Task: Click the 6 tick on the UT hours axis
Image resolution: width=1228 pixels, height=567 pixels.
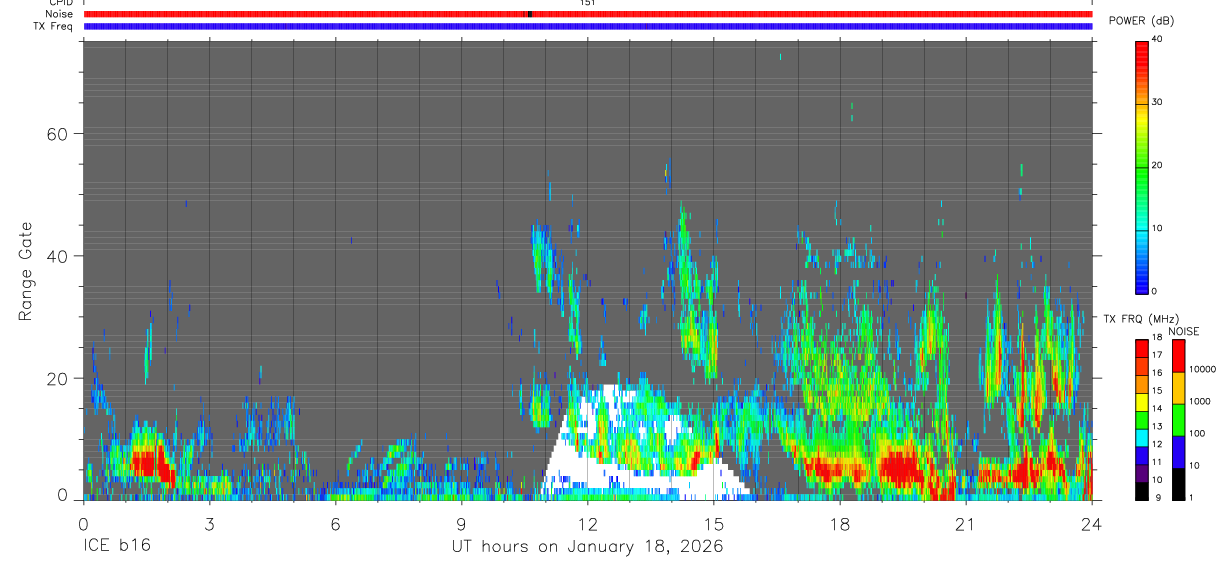Action: tap(336, 524)
